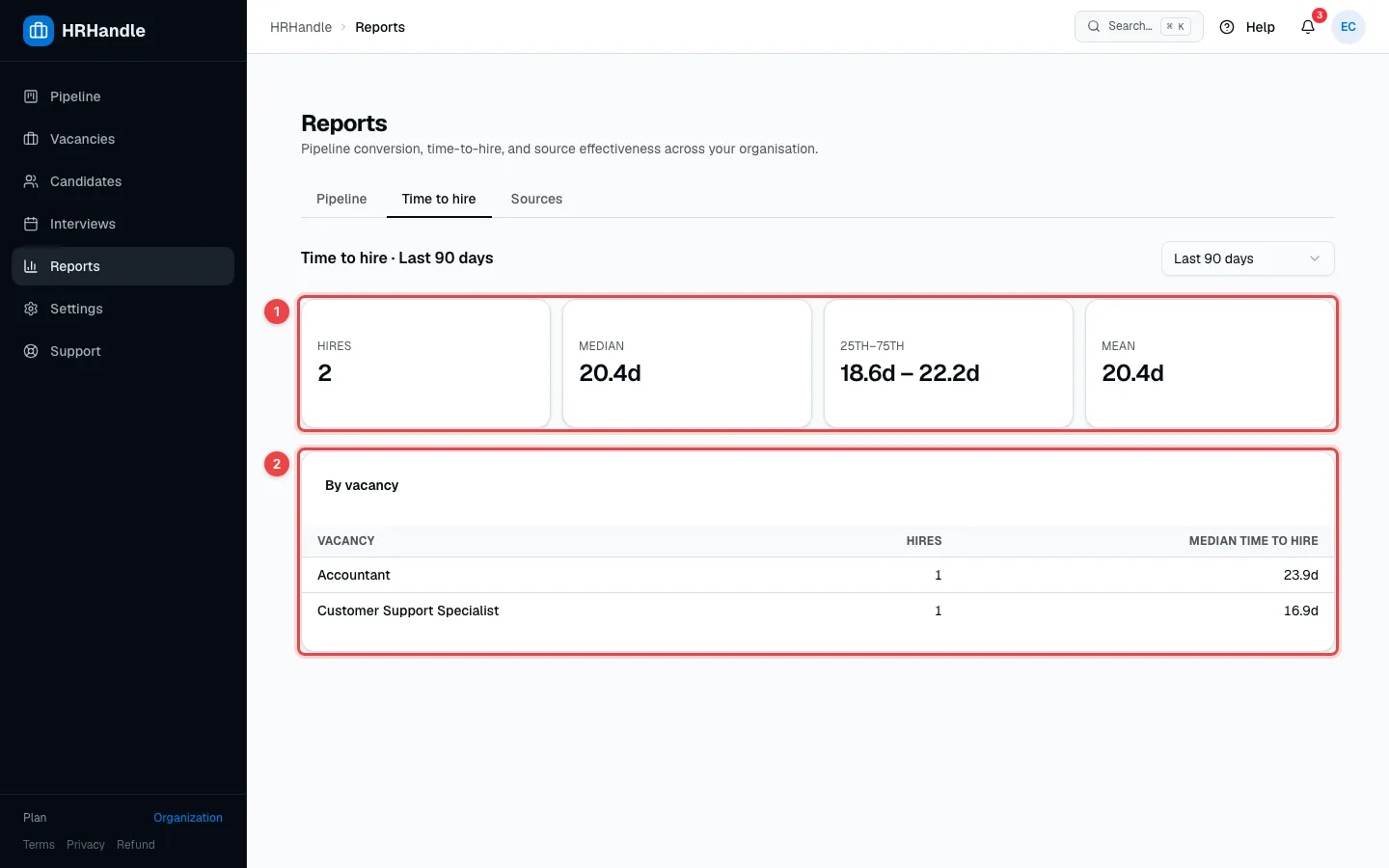Click the Vacancies briefcase icon

tap(31, 139)
